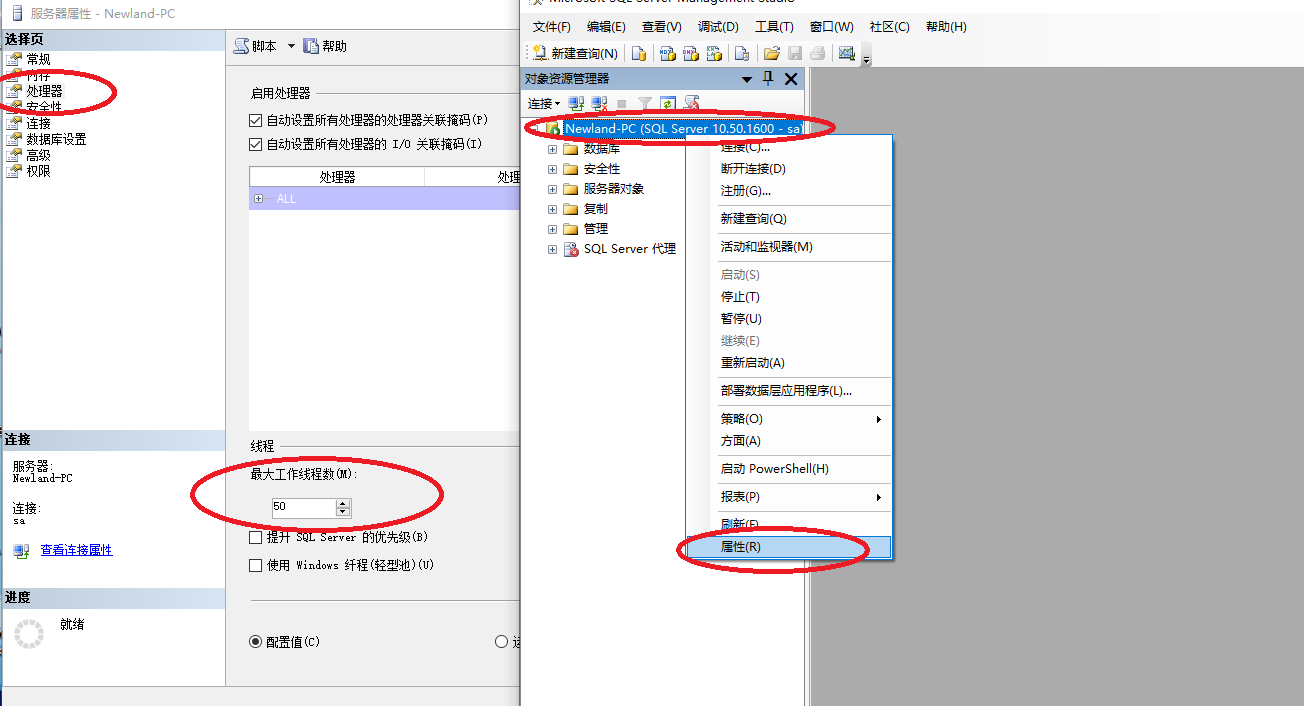Open the dropdown arrow next to 脚本
1304x706 pixels.
click(292, 46)
